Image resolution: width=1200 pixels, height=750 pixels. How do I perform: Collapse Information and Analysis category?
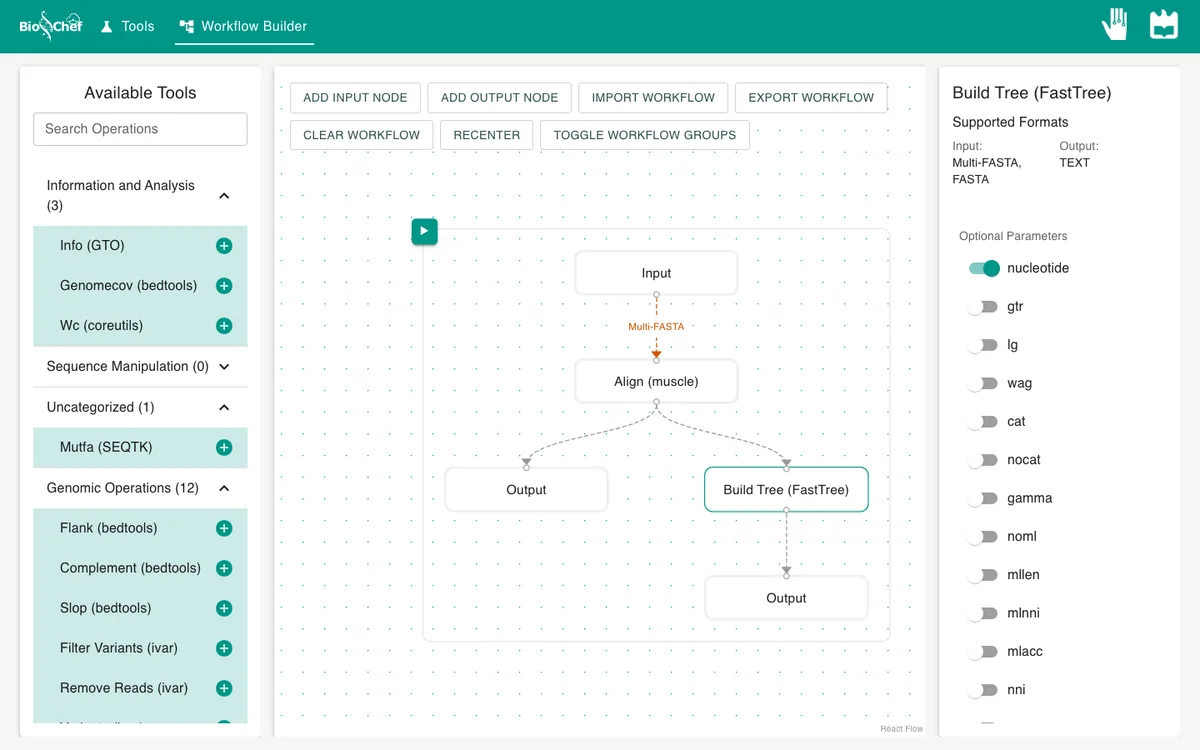[140, 196]
